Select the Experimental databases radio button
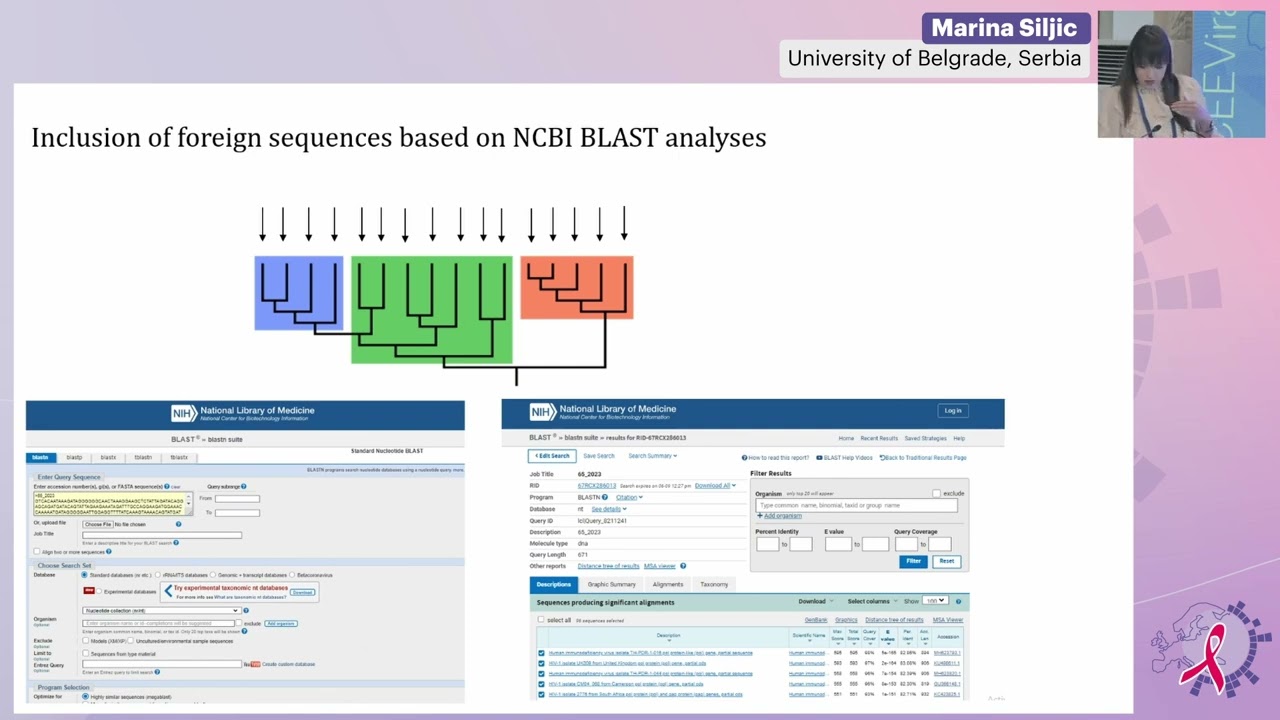 (99, 591)
